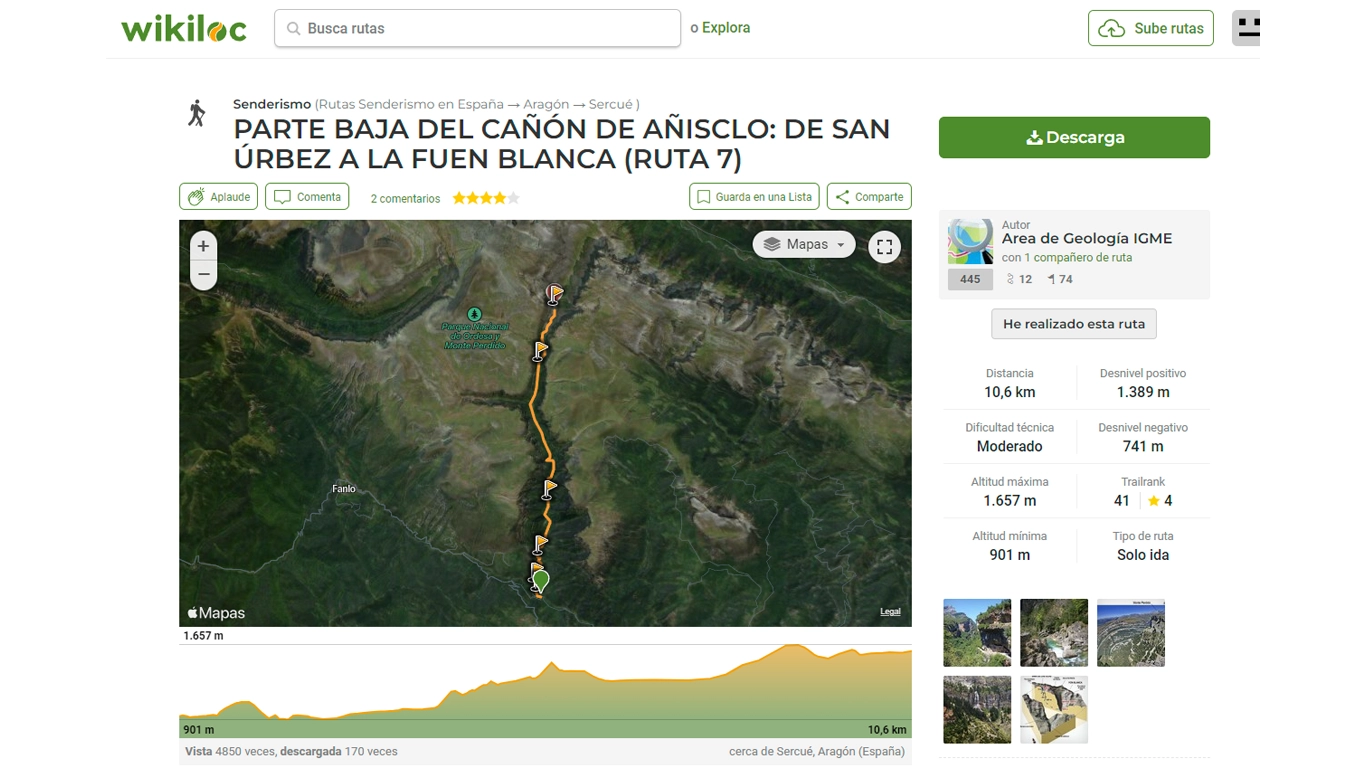Image resolution: width=1366 pixels, height=768 pixels.
Task: Click the Comparte share button
Action: tap(868, 197)
